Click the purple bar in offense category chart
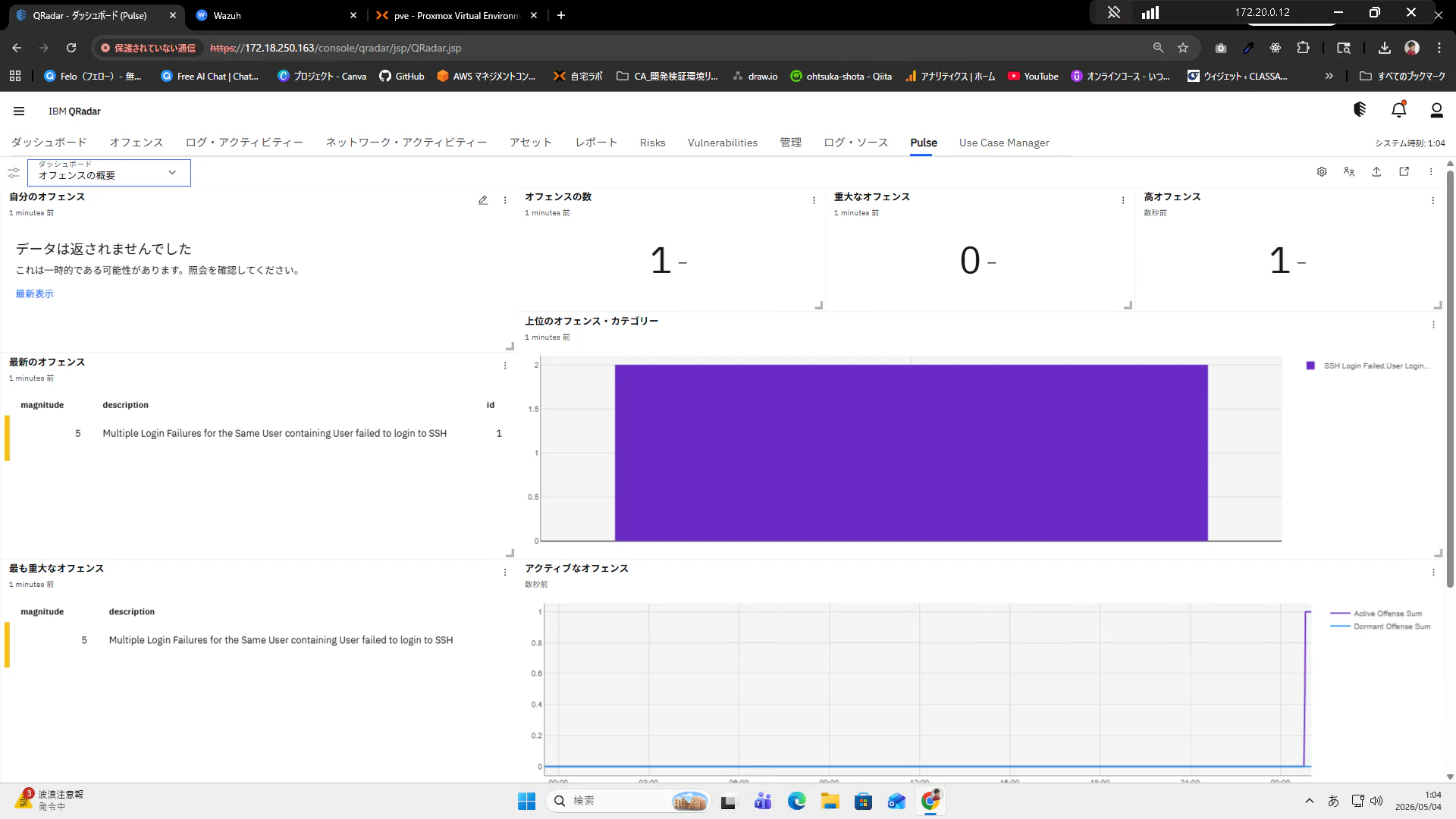The height and width of the screenshot is (819, 1456). click(911, 453)
